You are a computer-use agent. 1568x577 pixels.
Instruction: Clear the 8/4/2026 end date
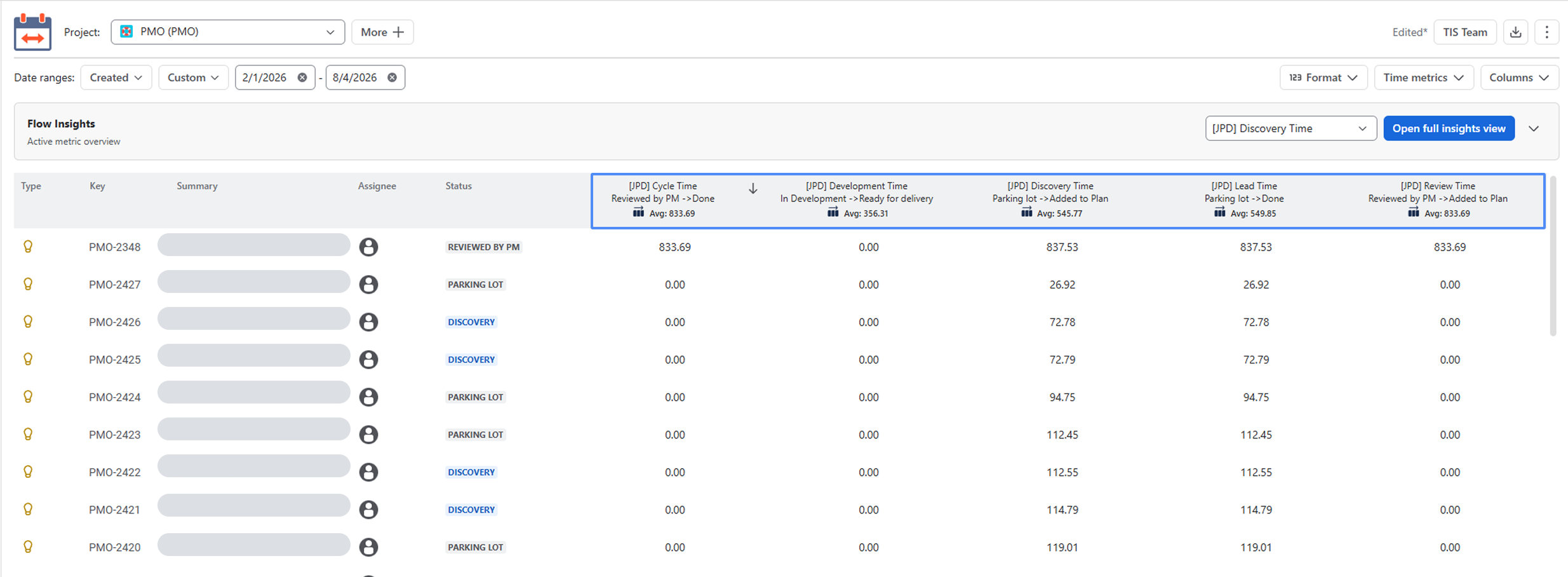(392, 78)
